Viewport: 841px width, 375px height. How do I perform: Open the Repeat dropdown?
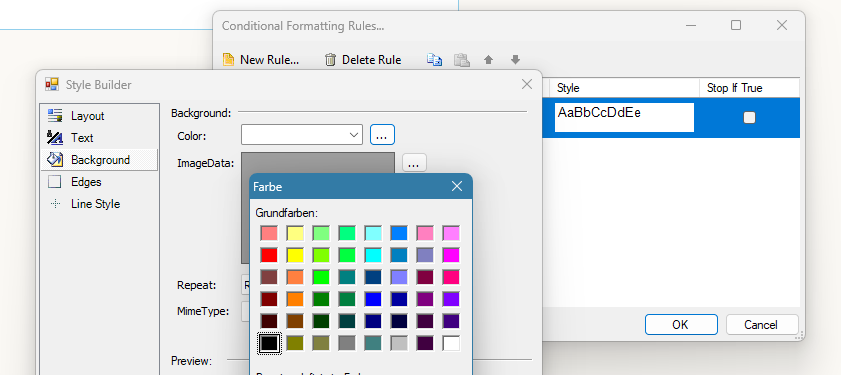click(x=246, y=285)
